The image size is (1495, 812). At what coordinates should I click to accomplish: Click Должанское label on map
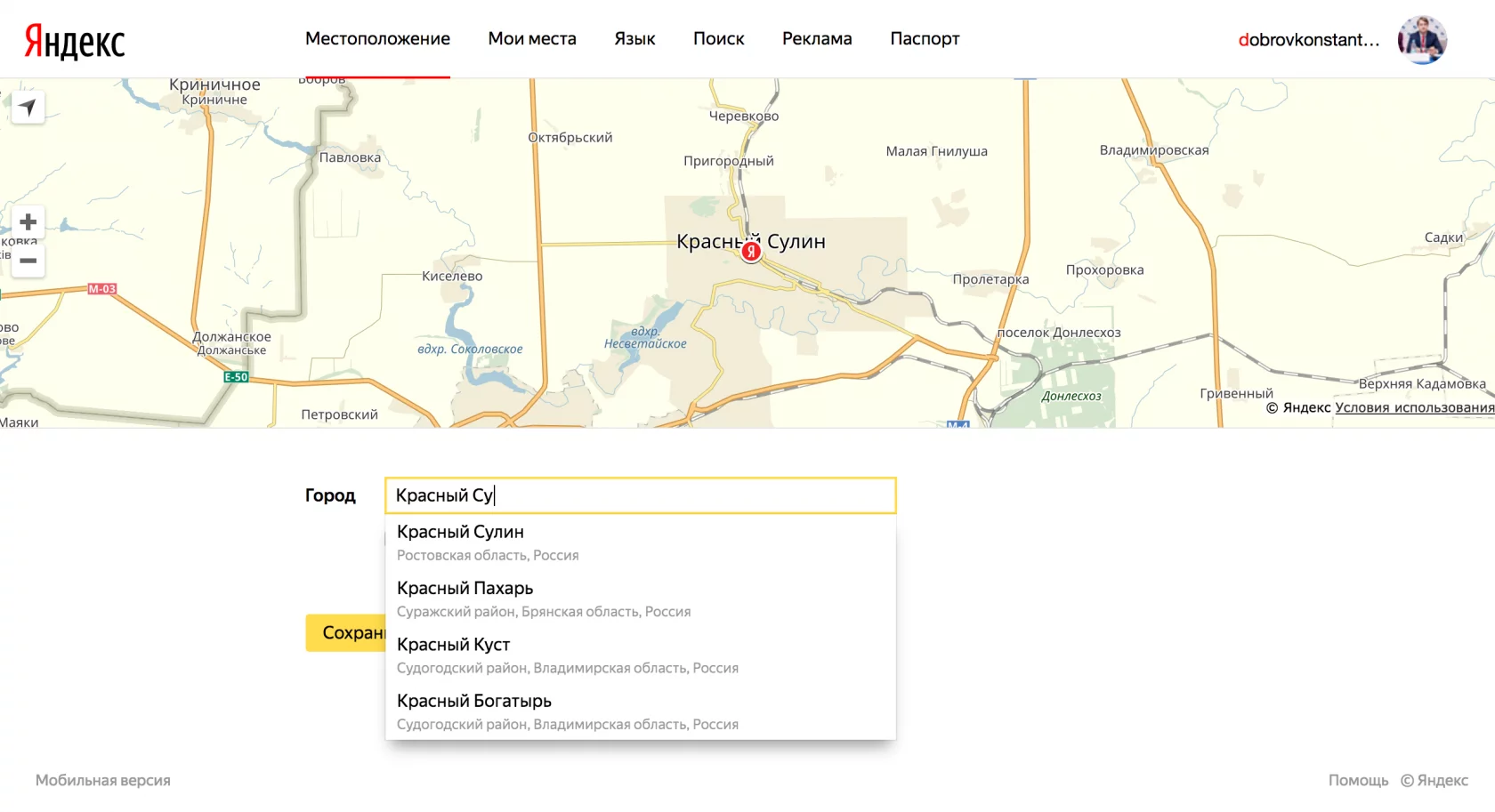(231, 337)
